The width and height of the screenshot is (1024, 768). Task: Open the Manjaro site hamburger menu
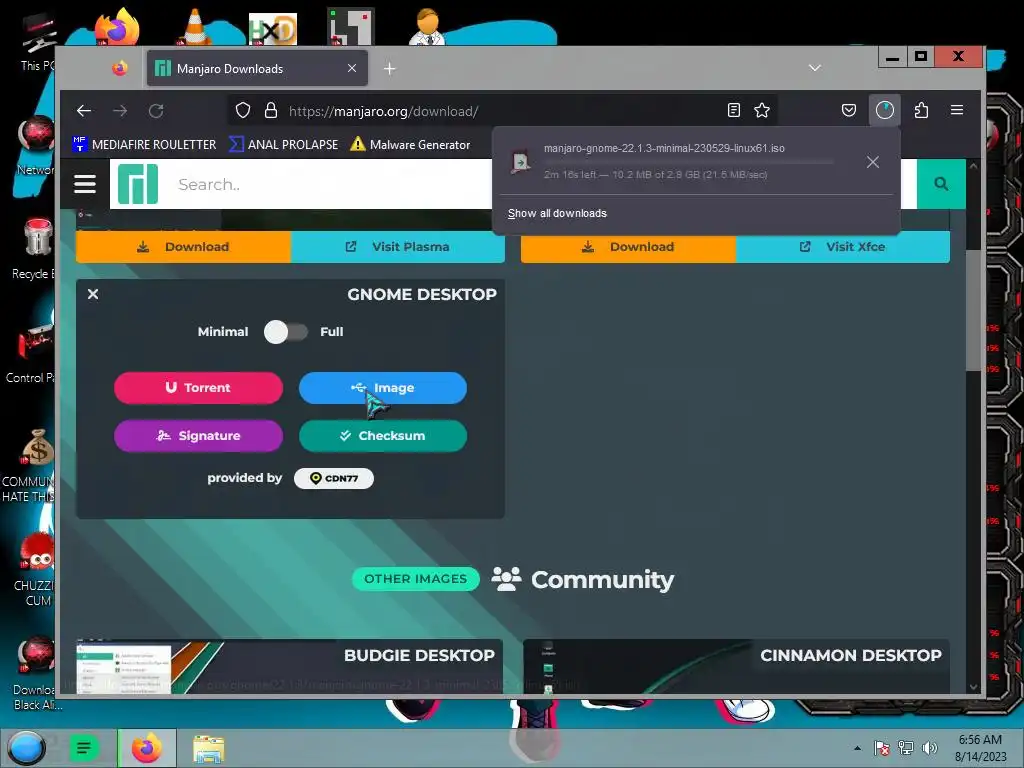[x=85, y=184]
